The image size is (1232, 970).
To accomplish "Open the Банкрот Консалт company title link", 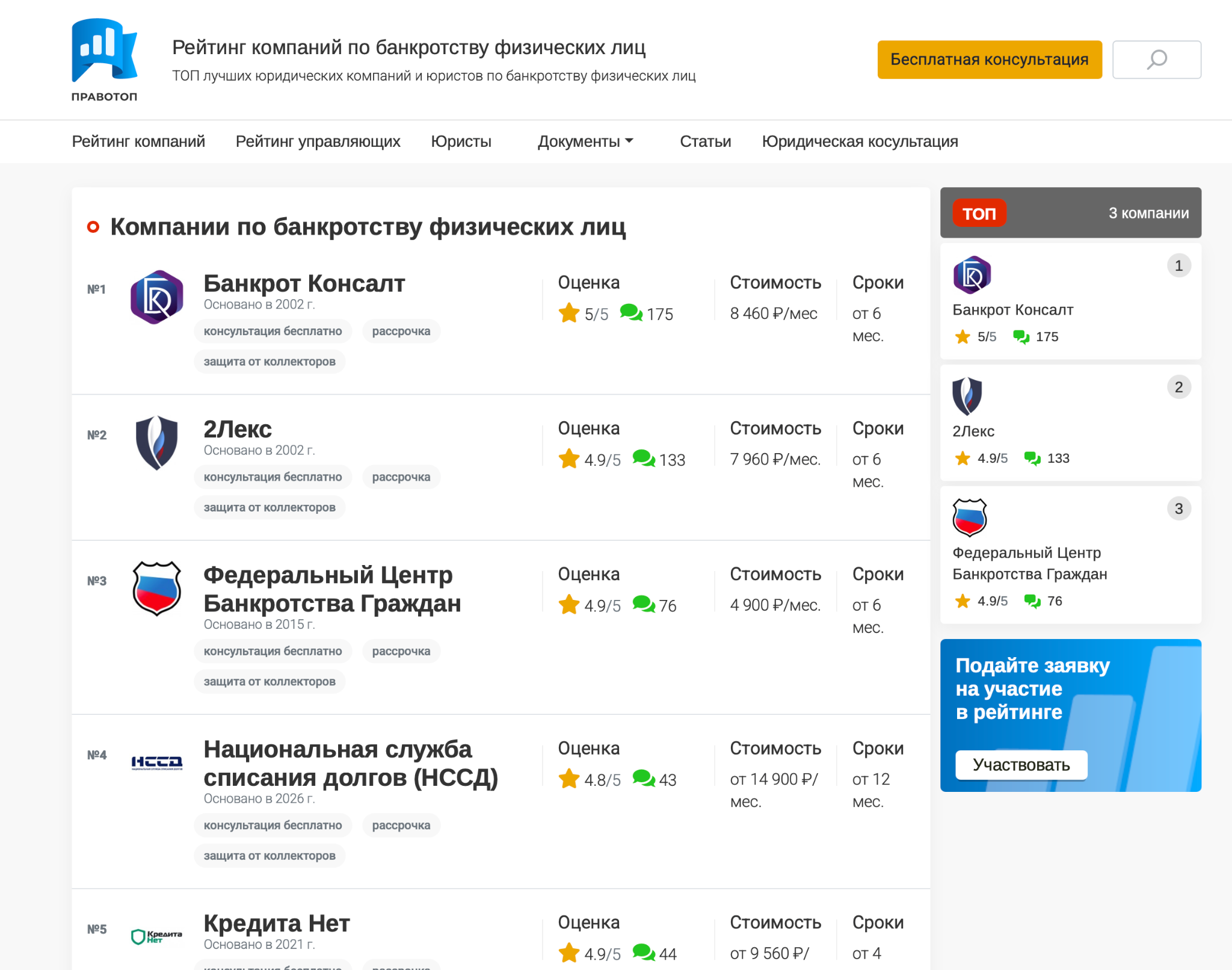I will 304,283.
